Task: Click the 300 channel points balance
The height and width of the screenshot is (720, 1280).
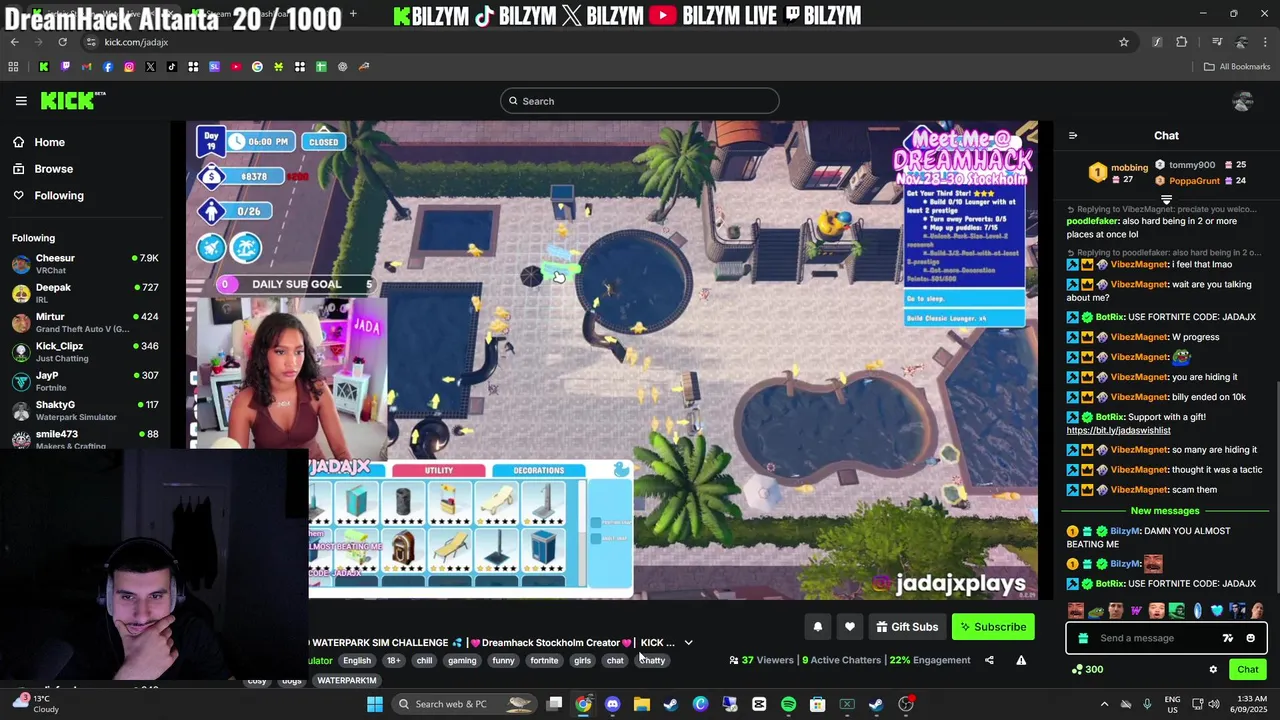Action: coord(1086,670)
